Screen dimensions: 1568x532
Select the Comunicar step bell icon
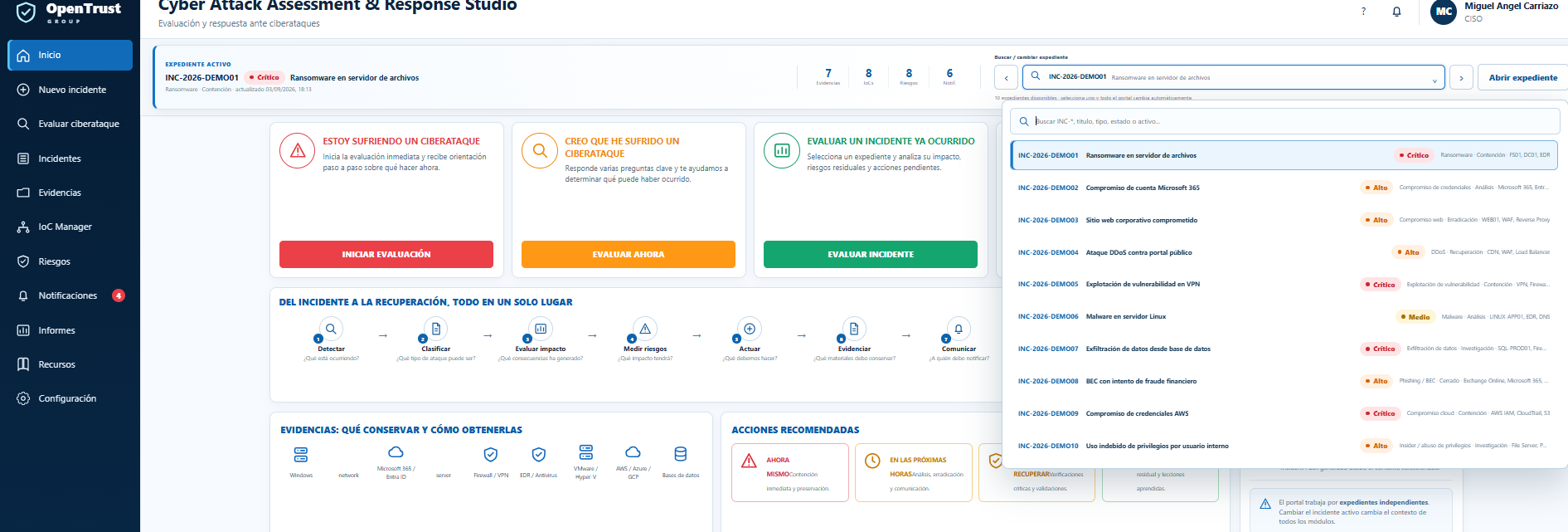pos(959,329)
